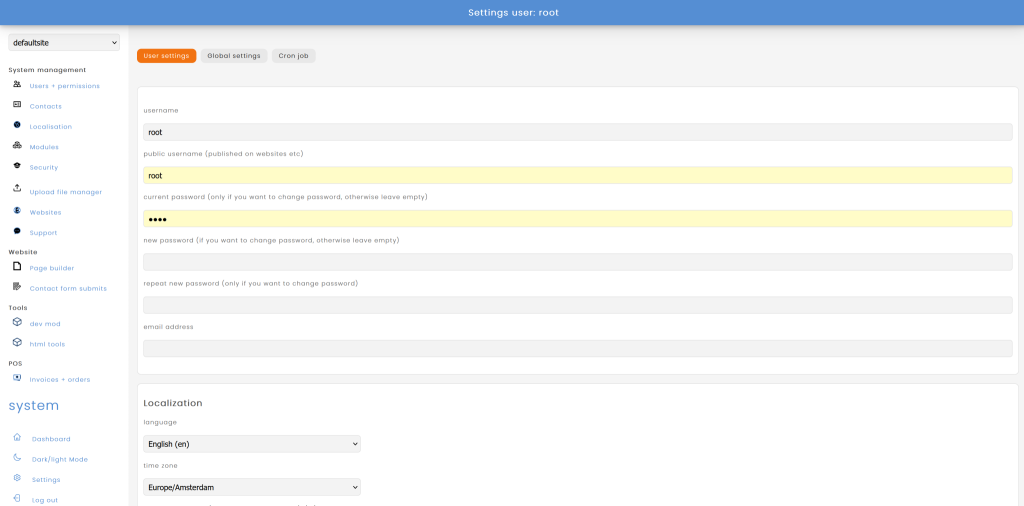Select the Security icon in sidebar

tap(17, 166)
